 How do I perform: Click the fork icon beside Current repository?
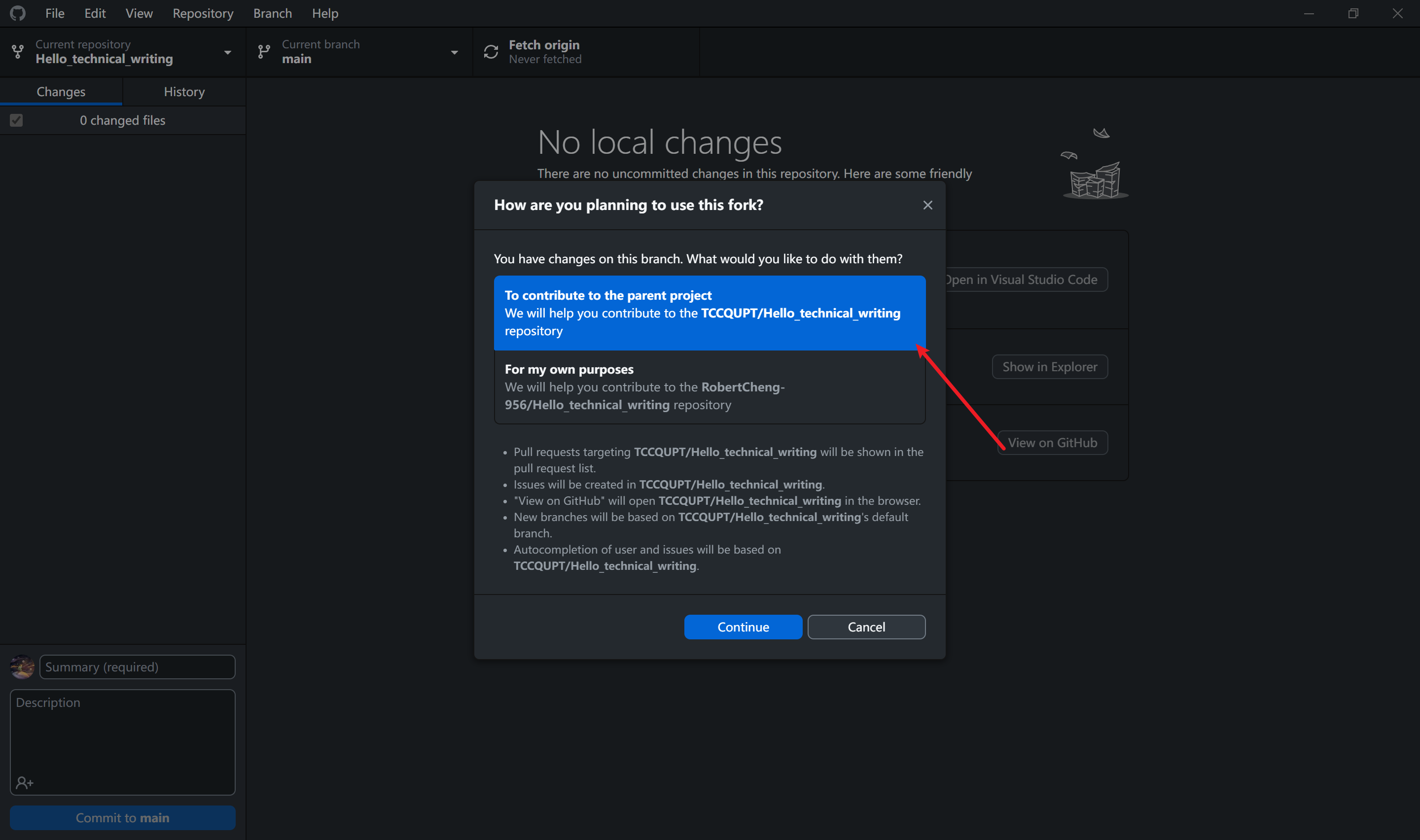18,51
